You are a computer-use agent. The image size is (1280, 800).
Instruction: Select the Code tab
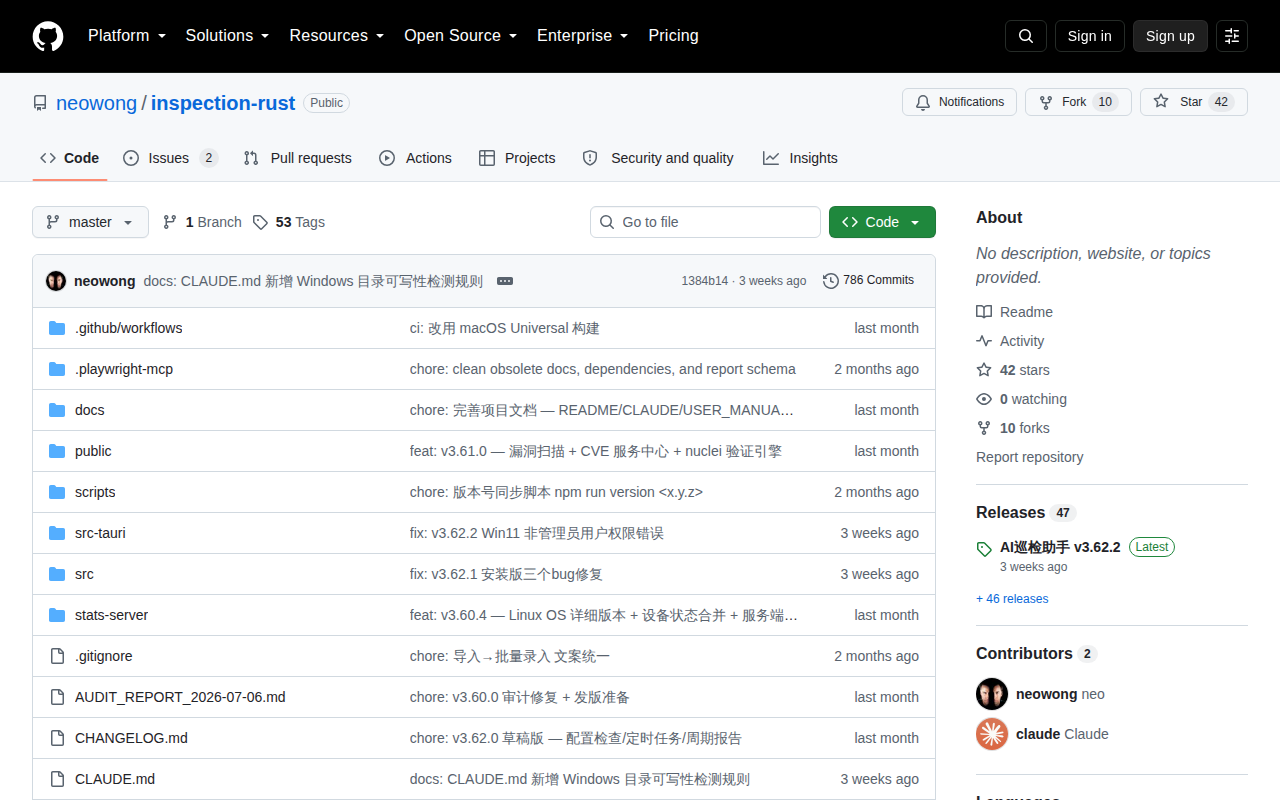click(x=70, y=158)
